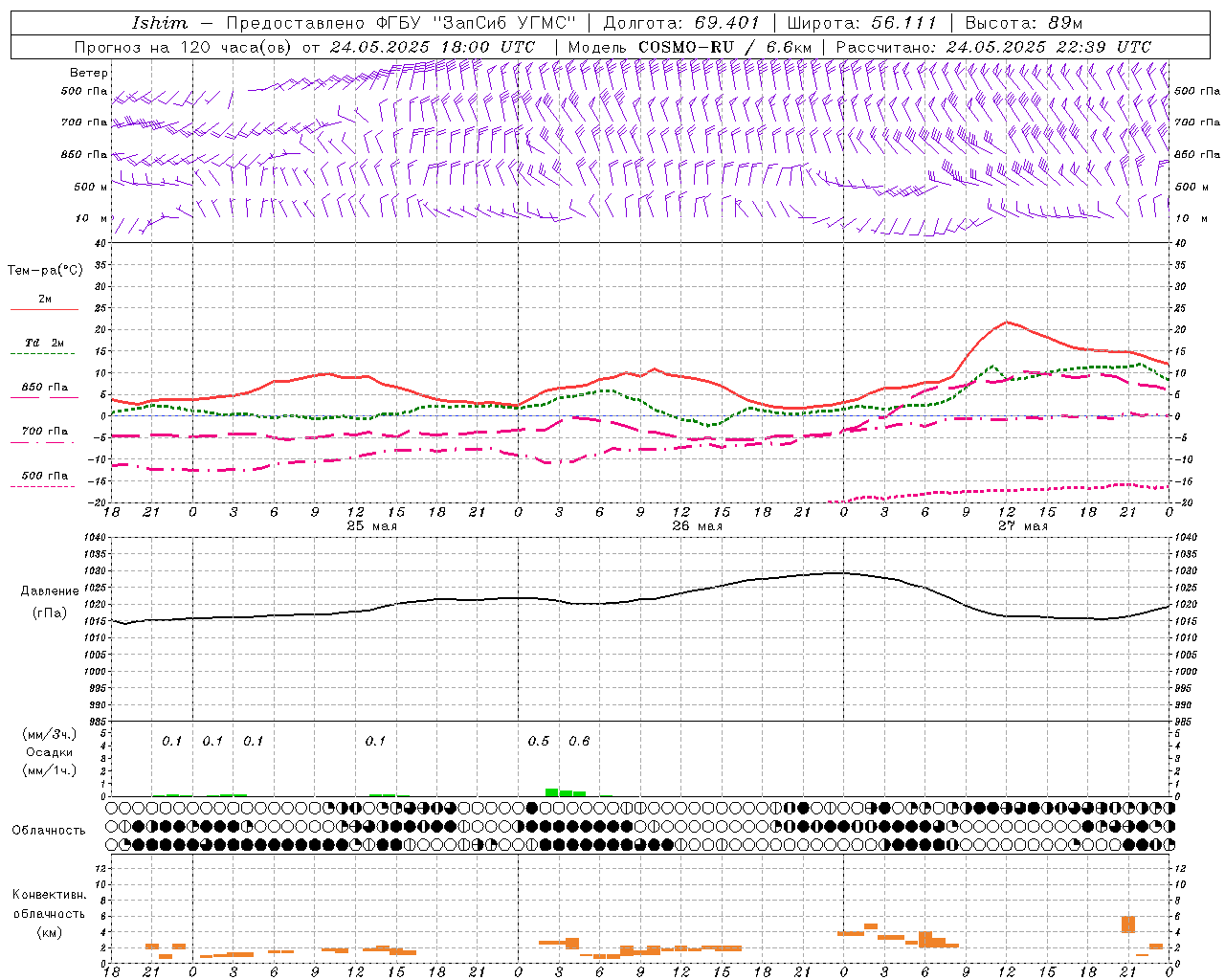This screenshot has width=1225, height=980.
Task: Click the "(мм/1ч.)" precipitation unit label
Action: 50,770
